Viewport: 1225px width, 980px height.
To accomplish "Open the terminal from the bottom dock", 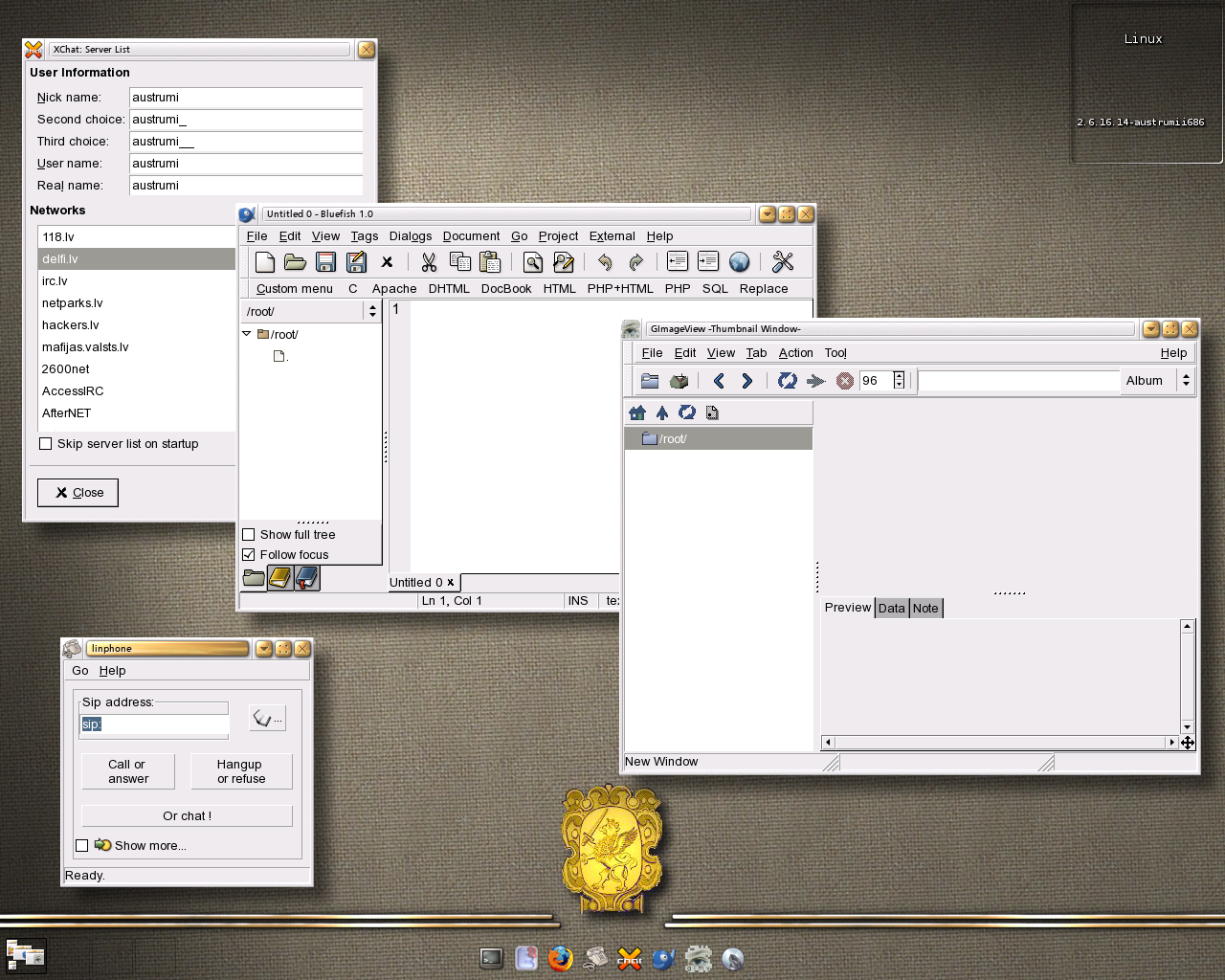I will [492, 958].
